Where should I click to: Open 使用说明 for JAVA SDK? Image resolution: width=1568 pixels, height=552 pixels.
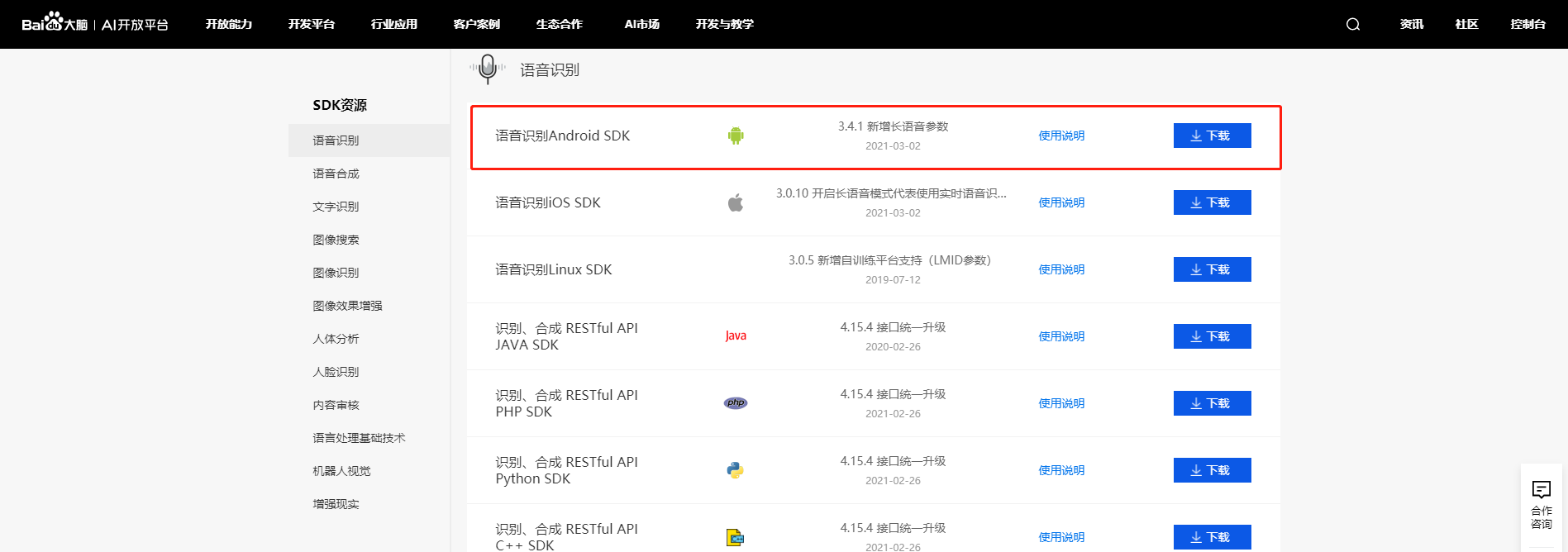1061,336
